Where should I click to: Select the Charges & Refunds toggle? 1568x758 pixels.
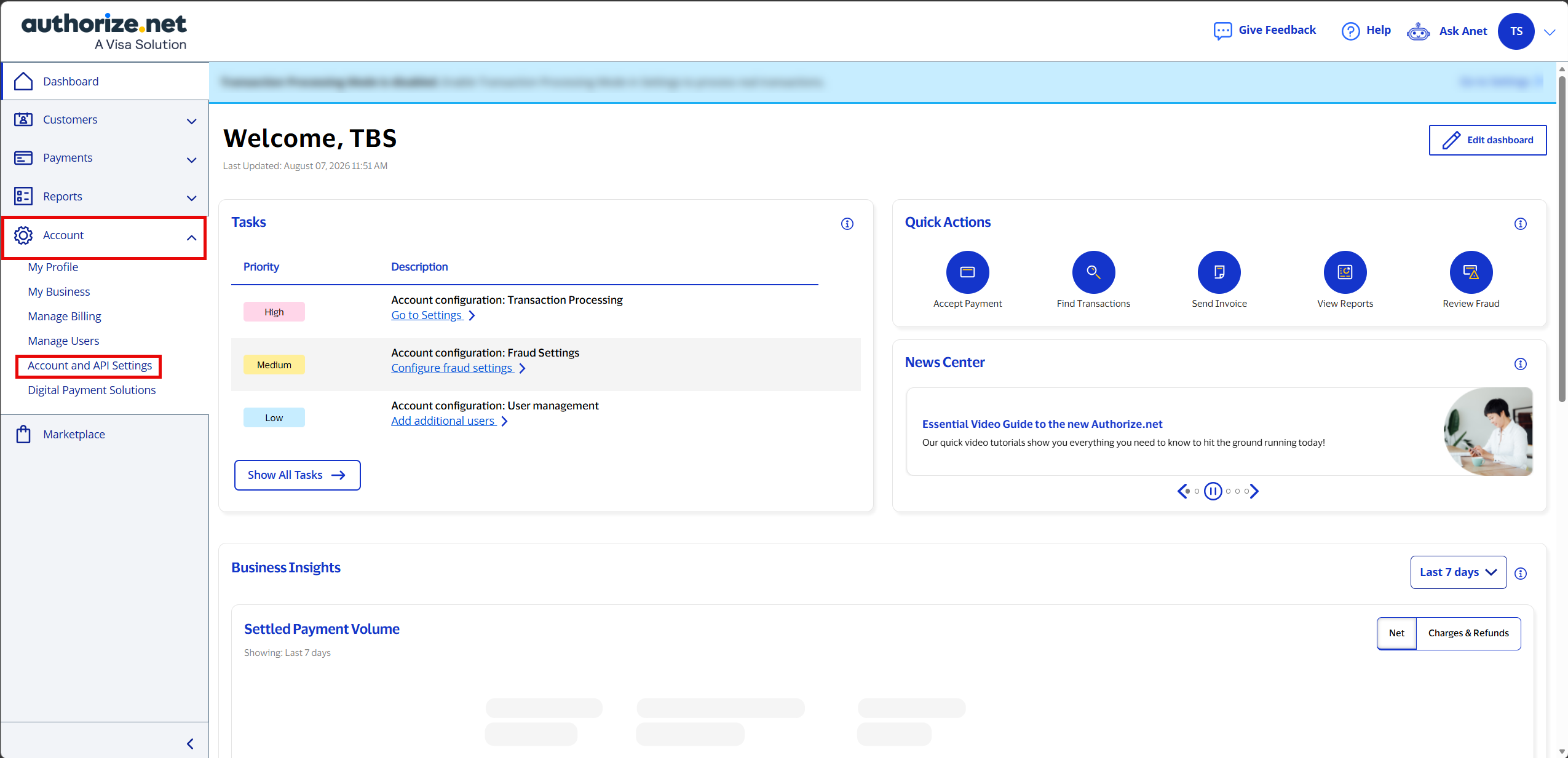[1468, 633]
